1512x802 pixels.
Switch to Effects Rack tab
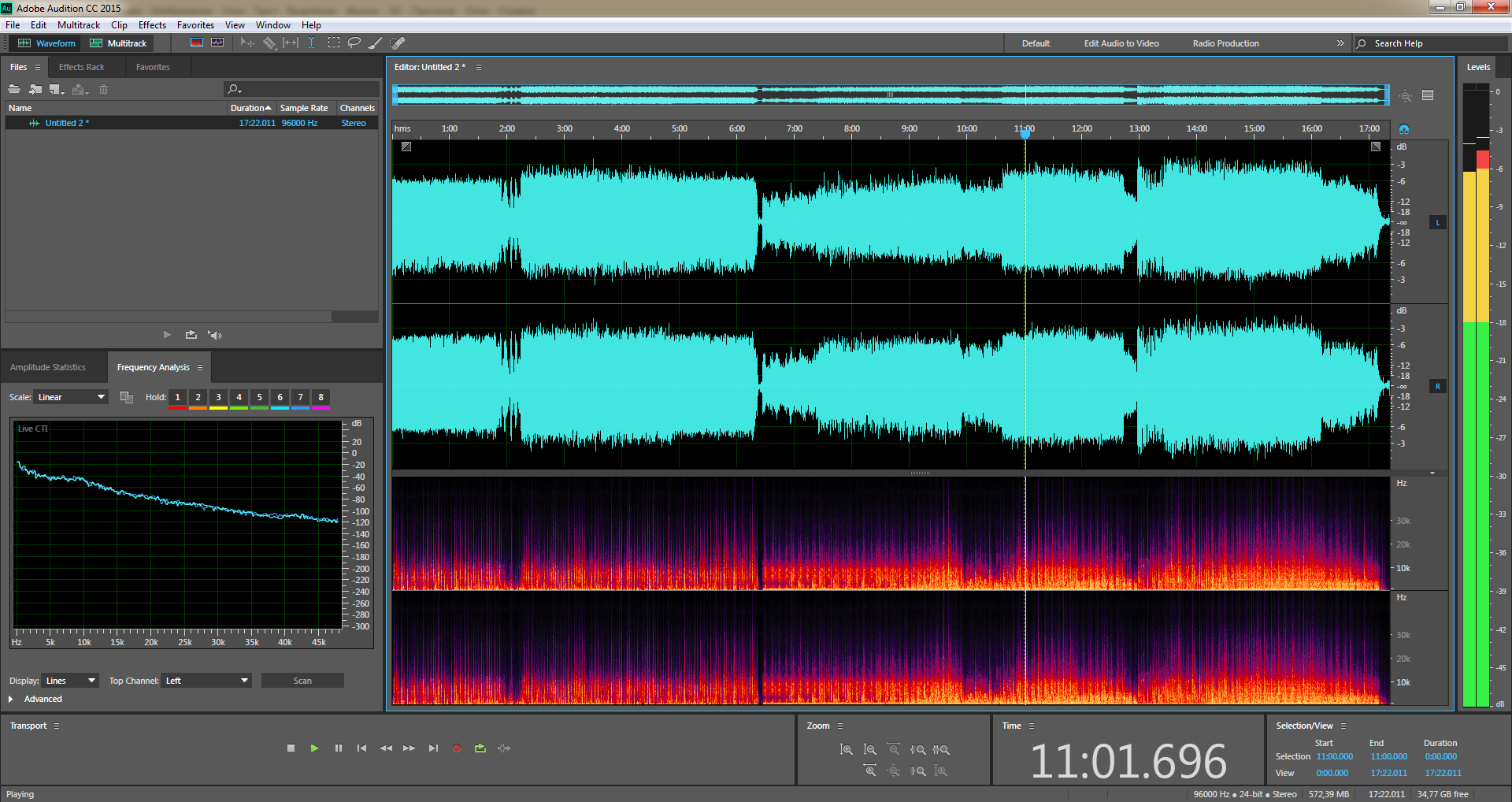[81, 67]
